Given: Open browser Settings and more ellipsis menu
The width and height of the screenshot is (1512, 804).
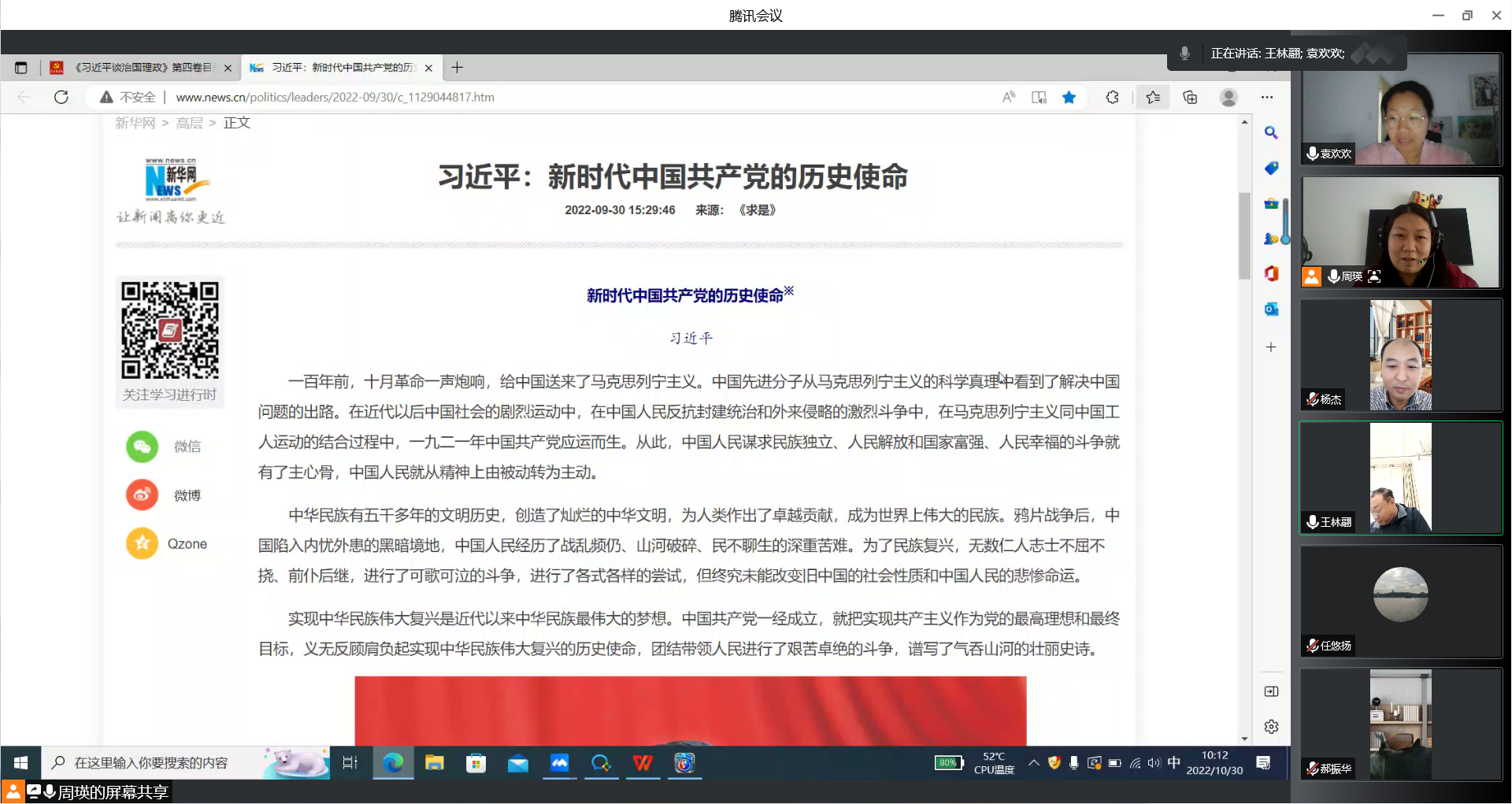Looking at the screenshot, I should pos(1266,97).
